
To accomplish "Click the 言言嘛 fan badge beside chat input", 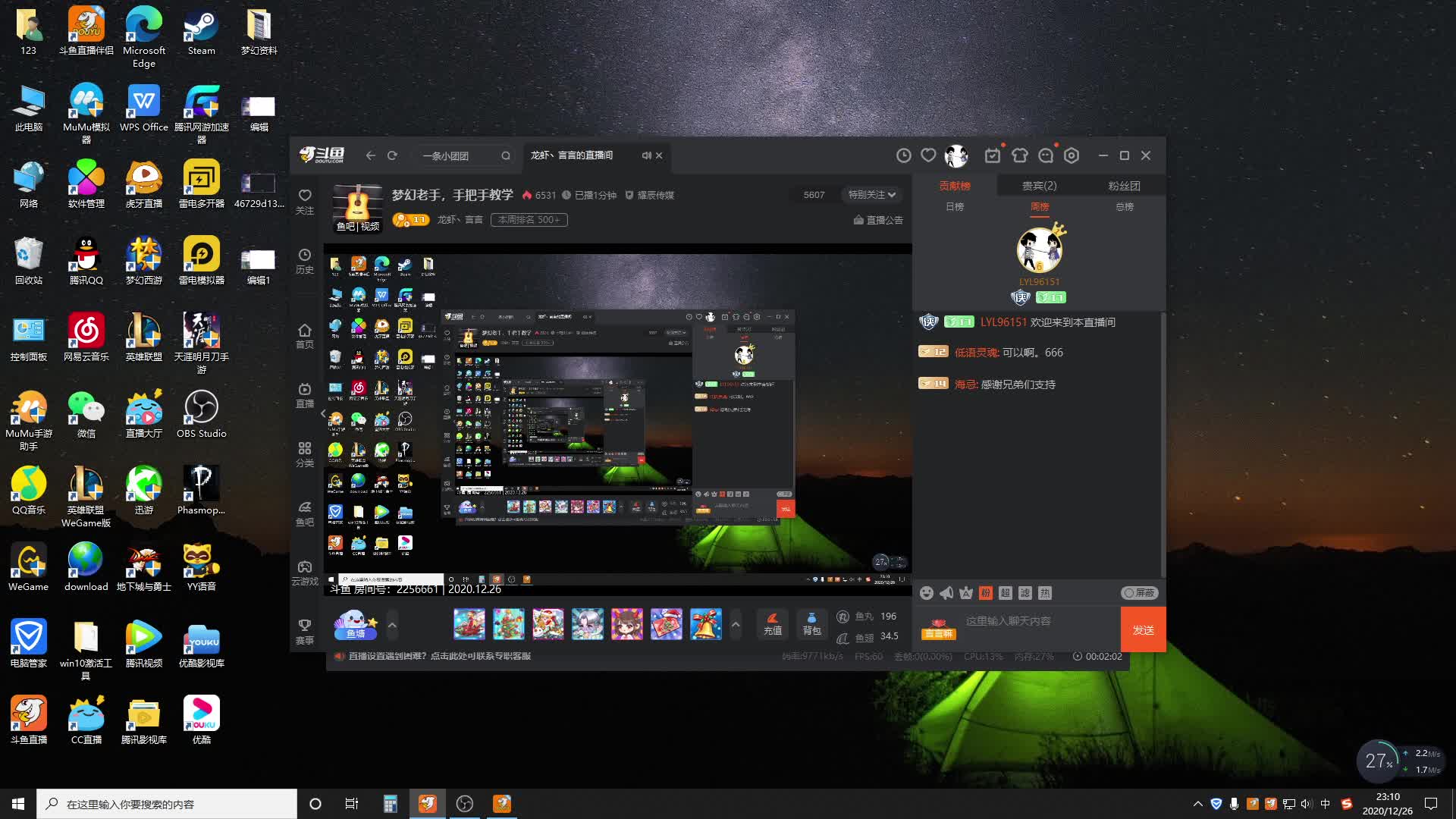I will (938, 629).
